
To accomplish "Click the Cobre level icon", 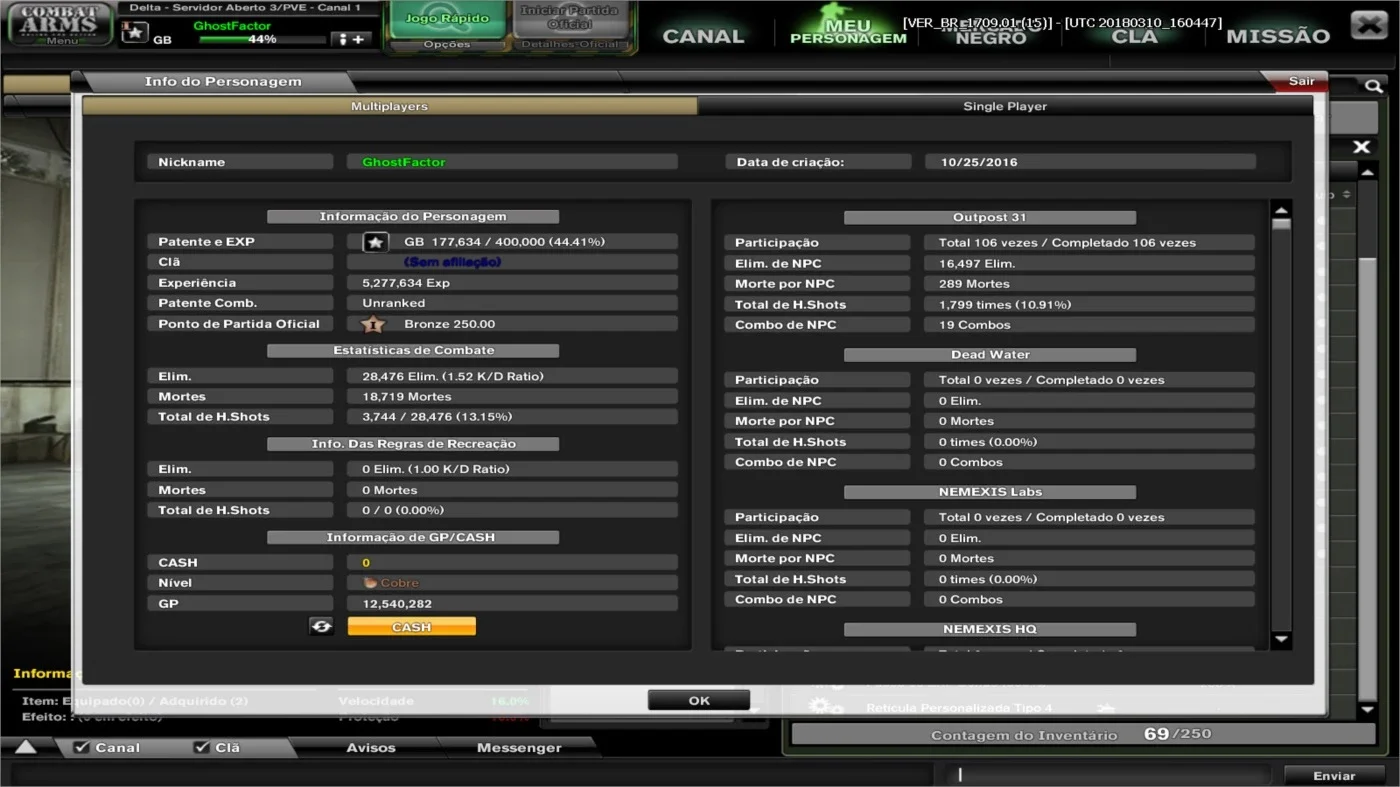I will tap(370, 583).
